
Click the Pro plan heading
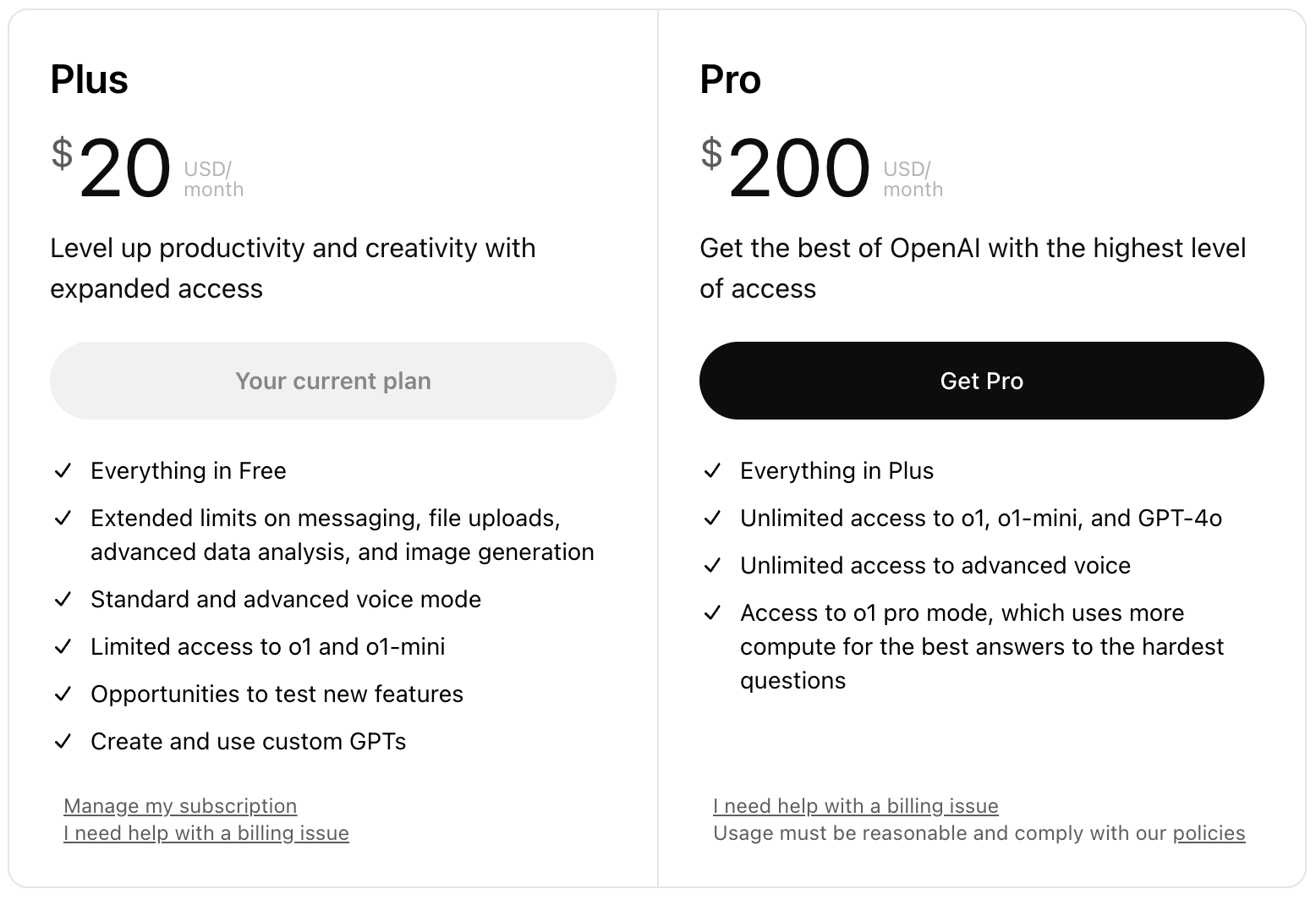(x=731, y=80)
